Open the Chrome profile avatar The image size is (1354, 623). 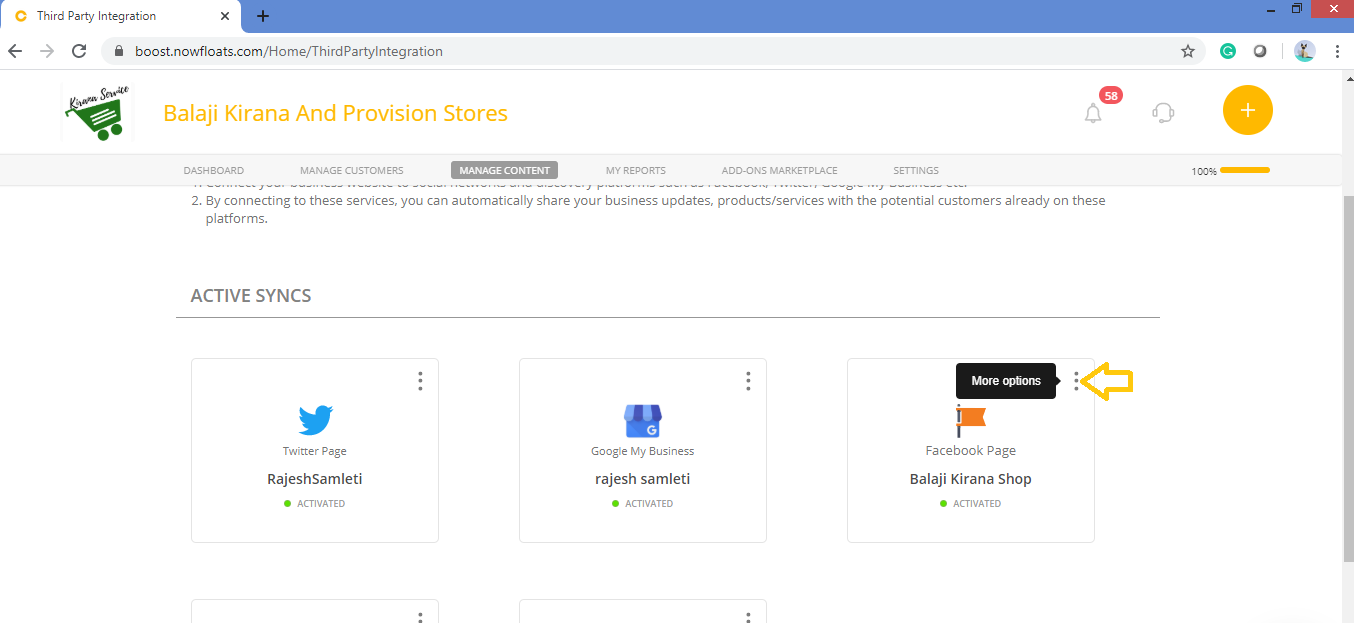coord(1305,51)
